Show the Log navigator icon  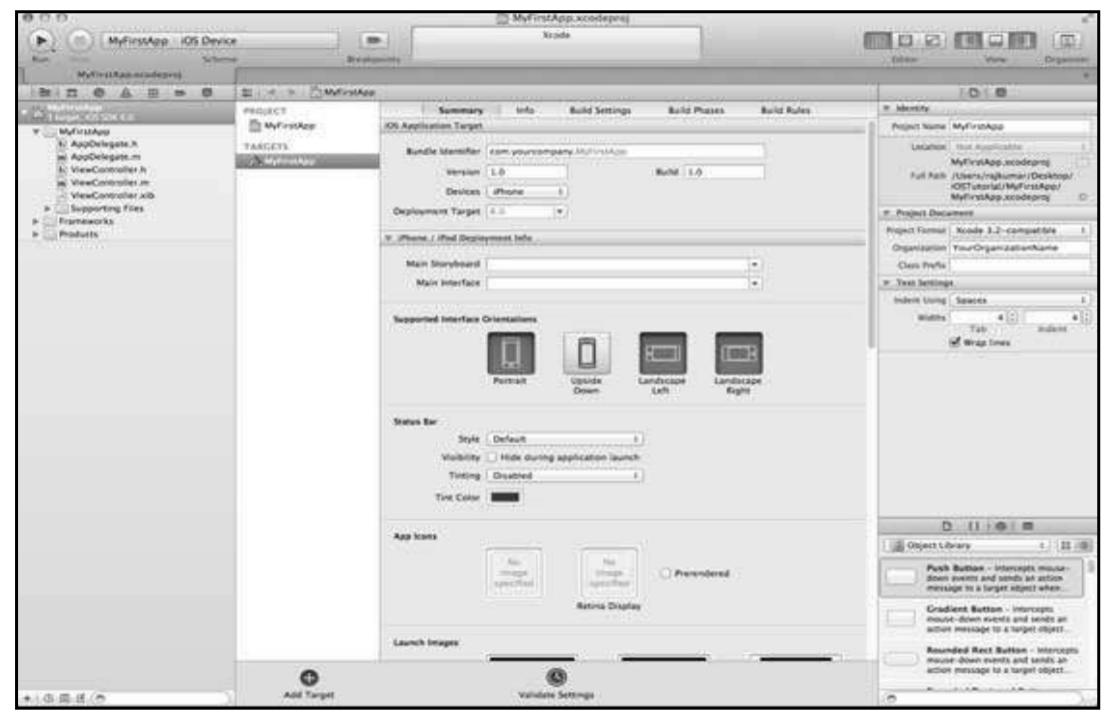pyautogui.click(x=207, y=92)
